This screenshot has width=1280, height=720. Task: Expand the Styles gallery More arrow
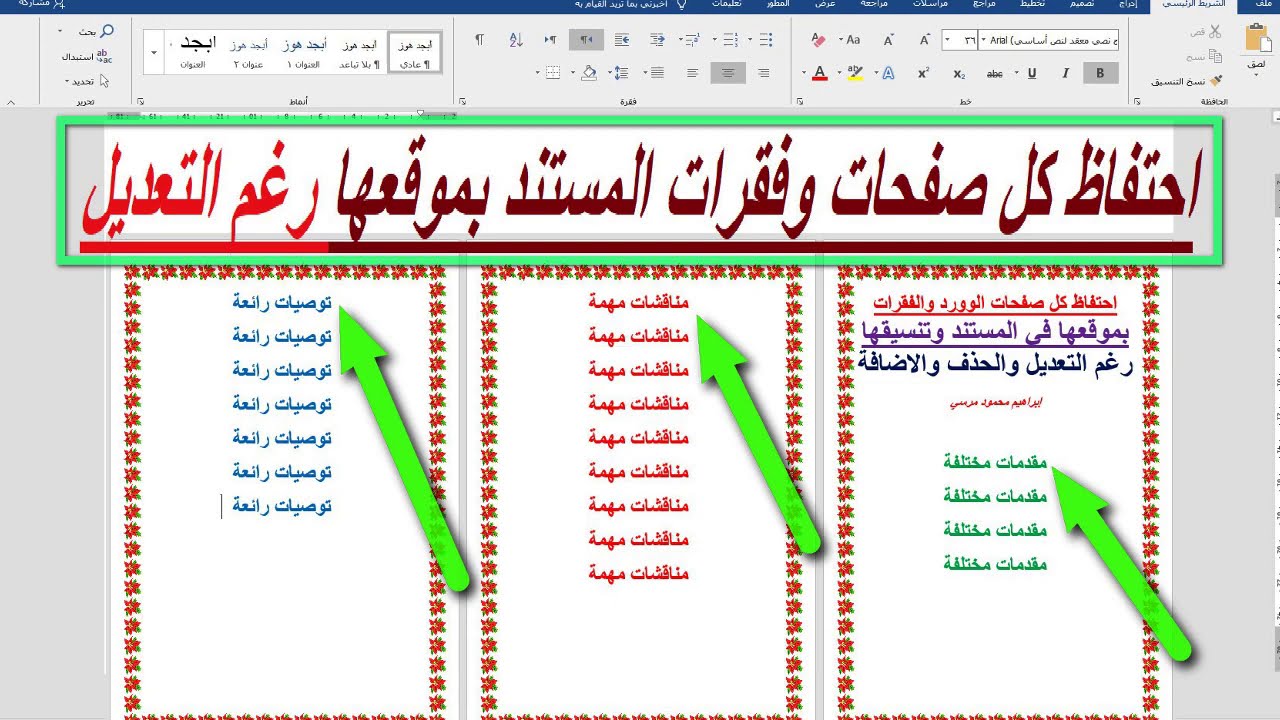[x=154, y=51]
